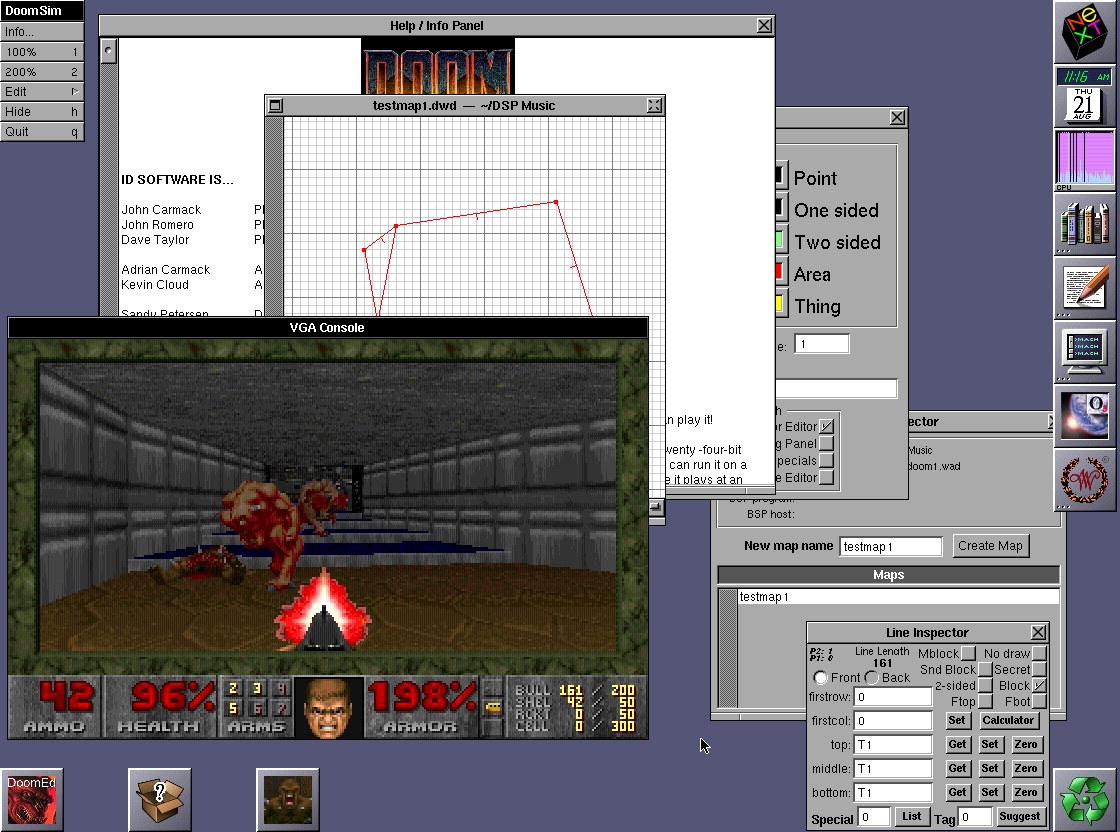This screenshot has height=832, width=1120.
Task: Click the VGA Console title bar
Action: point(328,327)
